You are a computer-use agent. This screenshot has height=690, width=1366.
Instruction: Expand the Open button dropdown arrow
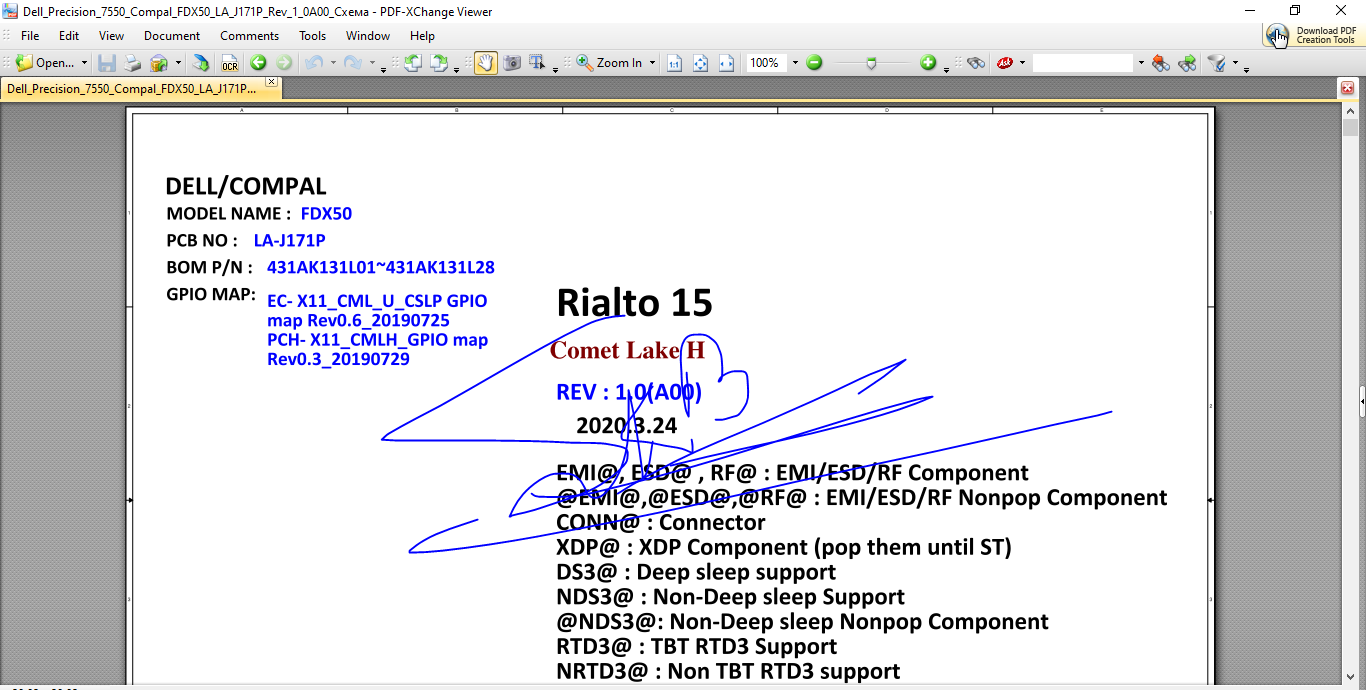coord(84,63)
